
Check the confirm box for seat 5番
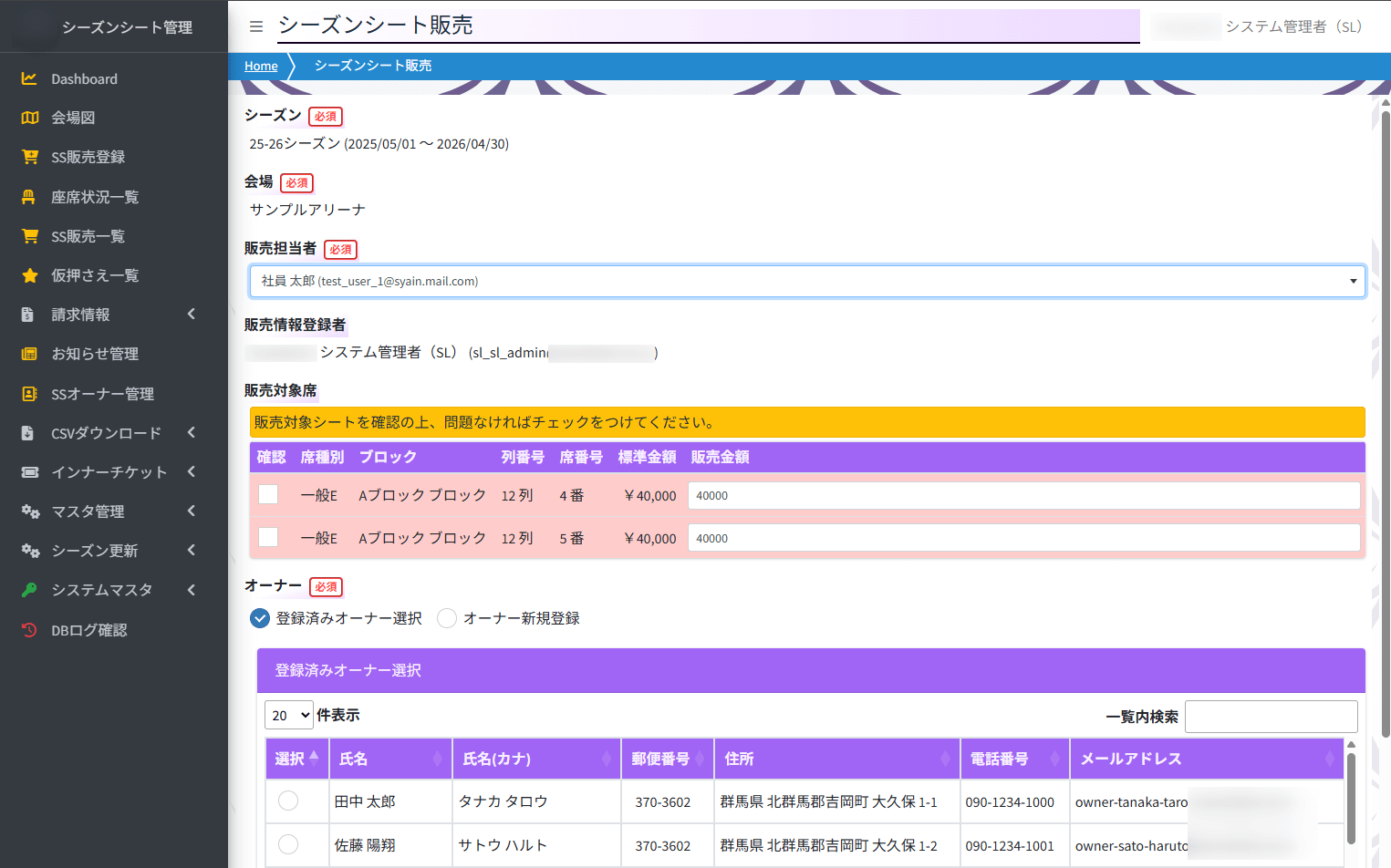click(268, 537)
